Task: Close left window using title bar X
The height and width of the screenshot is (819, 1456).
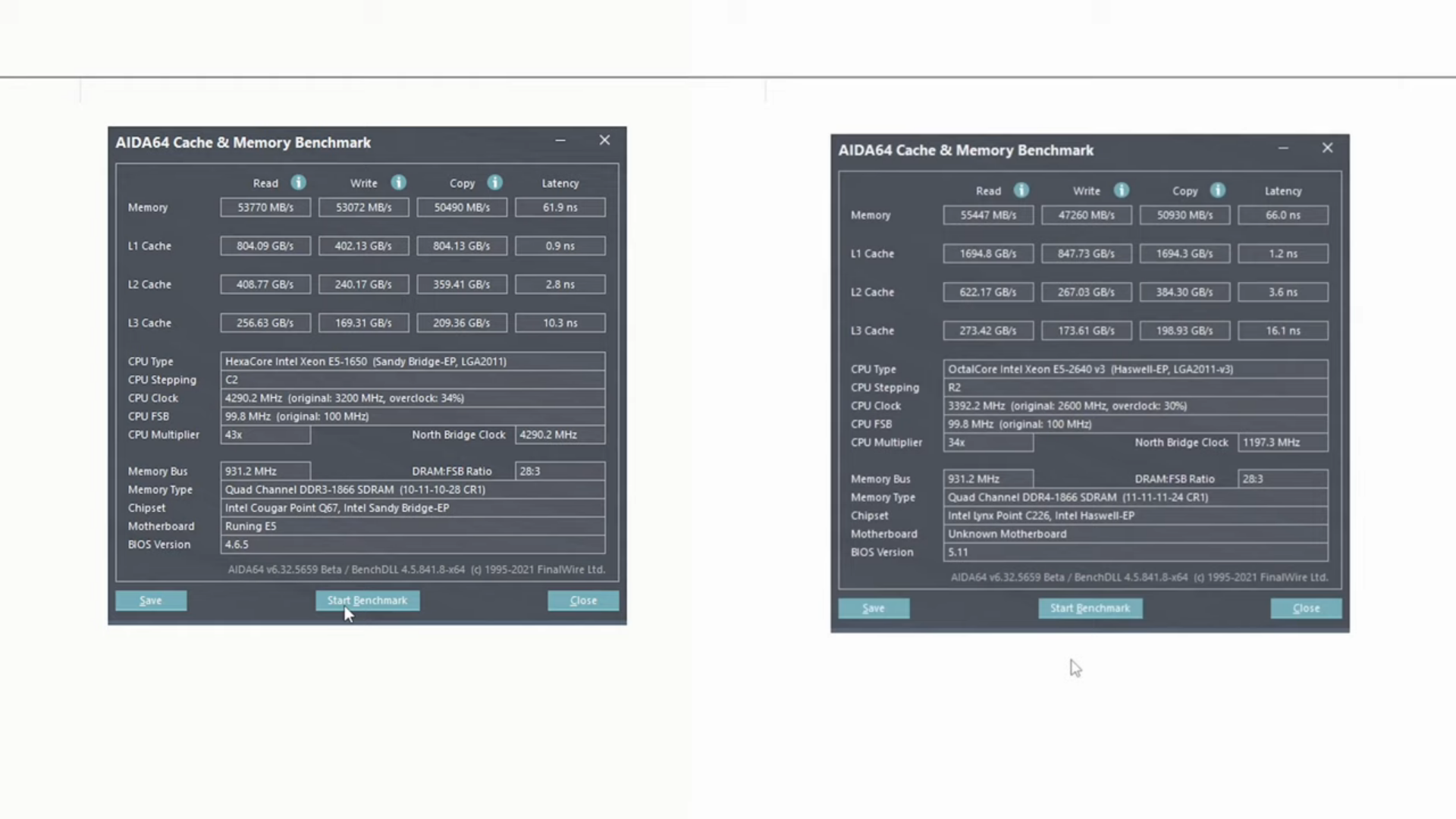Action: [x=604, y=140]
